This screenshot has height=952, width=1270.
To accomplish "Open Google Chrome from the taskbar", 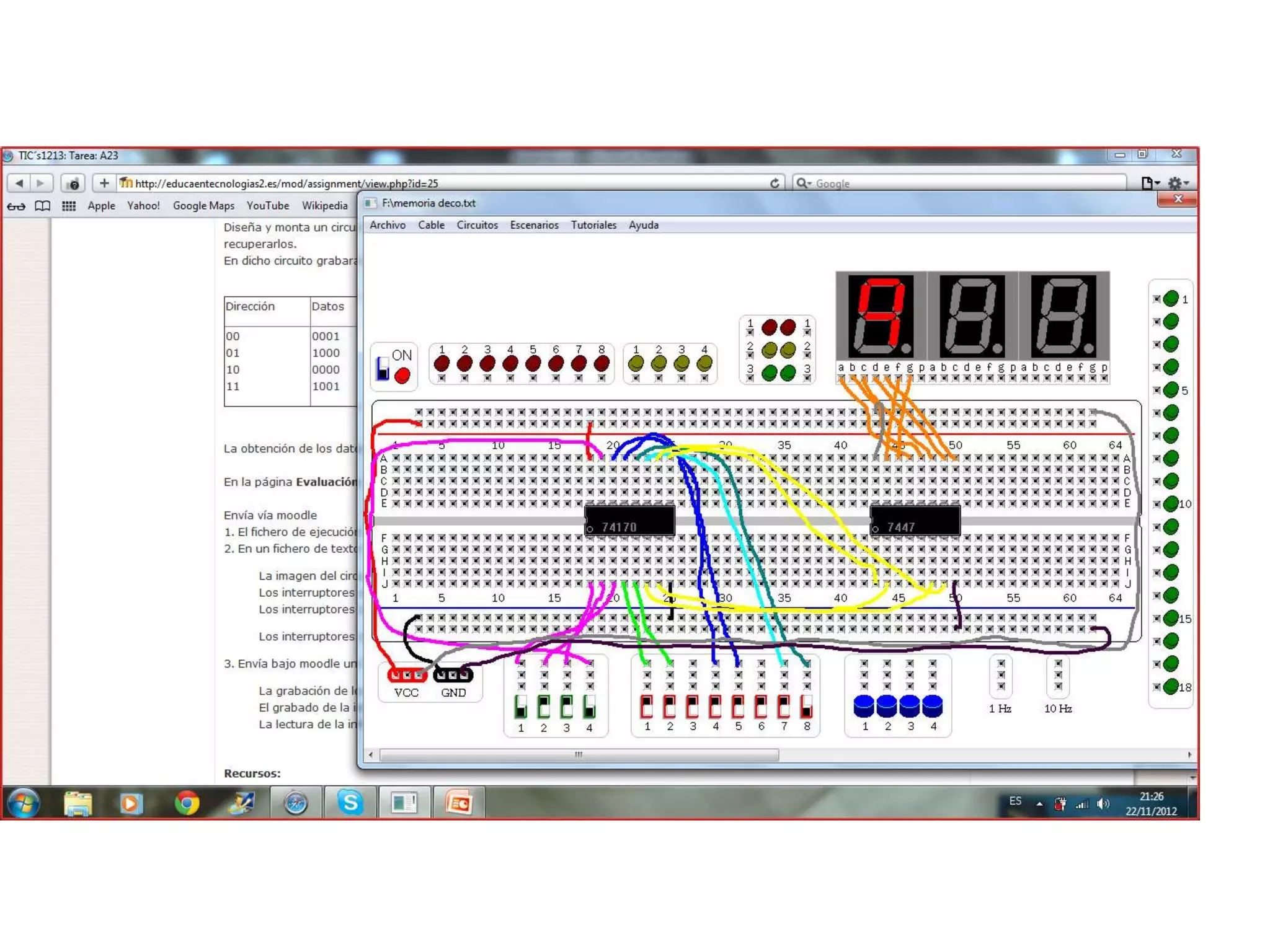I will [x=187, y=803].
